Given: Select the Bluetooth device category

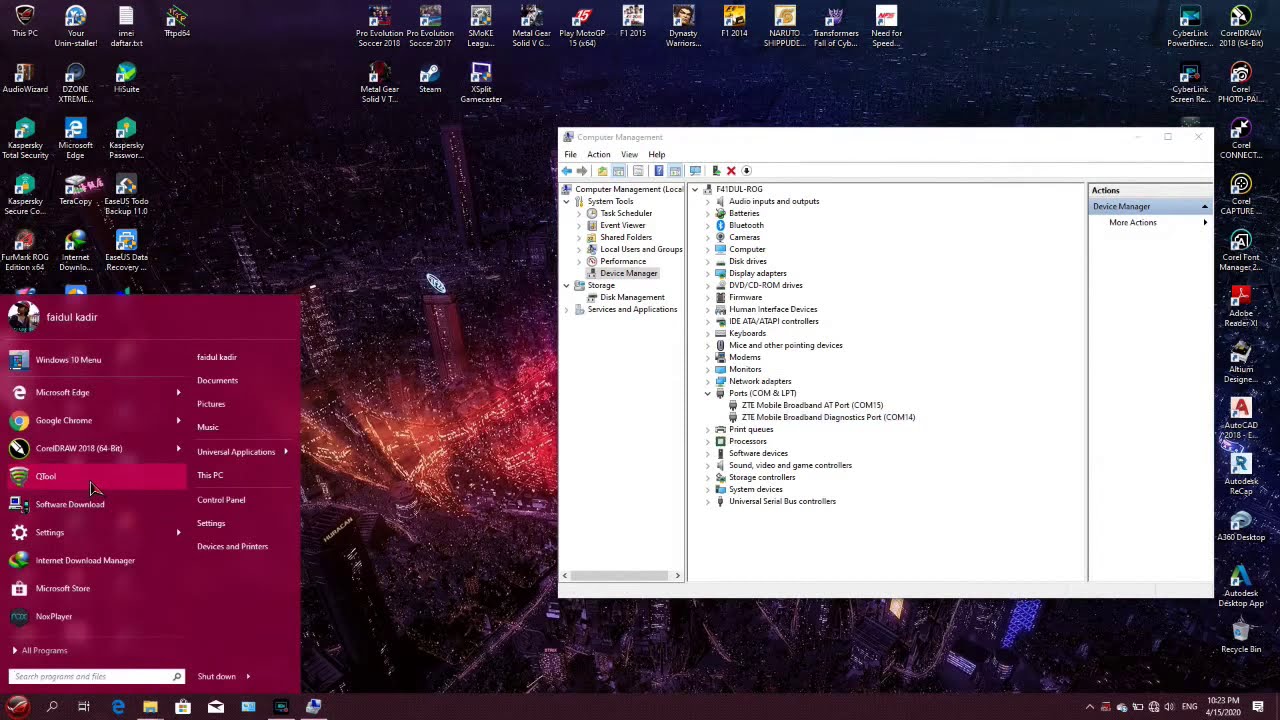Looking at the screenshot, I should [x=746, y=225].
